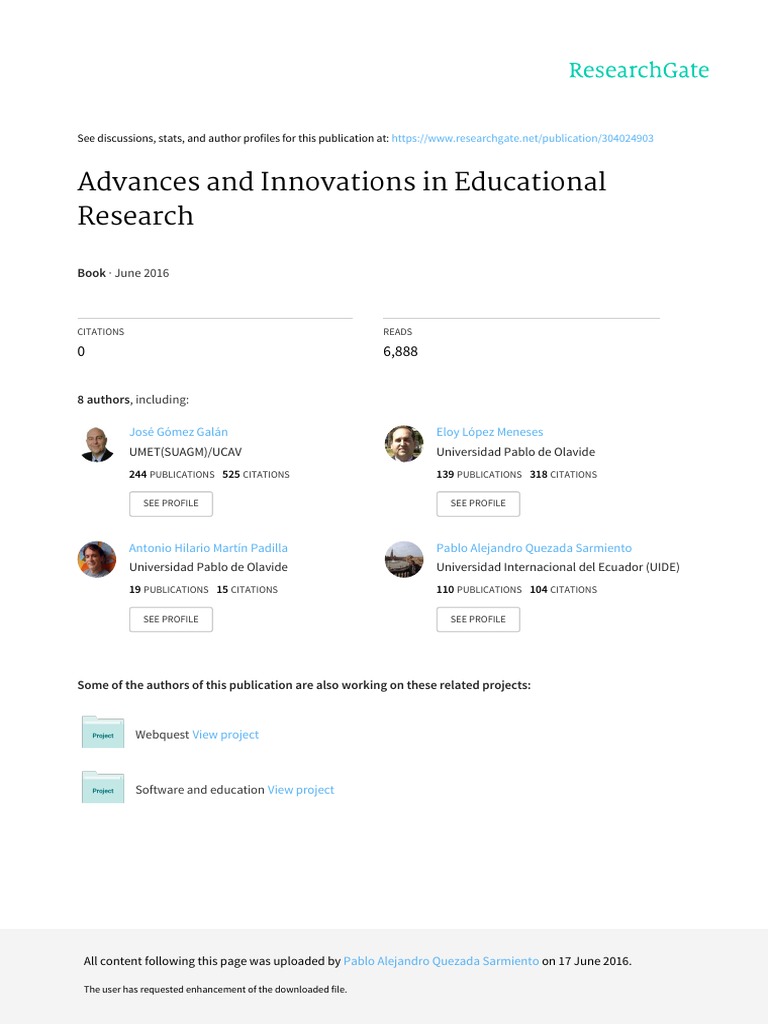Click Pablo Alejandro Quezada Sarmiento's avatar
Image resolution: width=768 pixels, height=1024 pixels.
coord(404,559)
